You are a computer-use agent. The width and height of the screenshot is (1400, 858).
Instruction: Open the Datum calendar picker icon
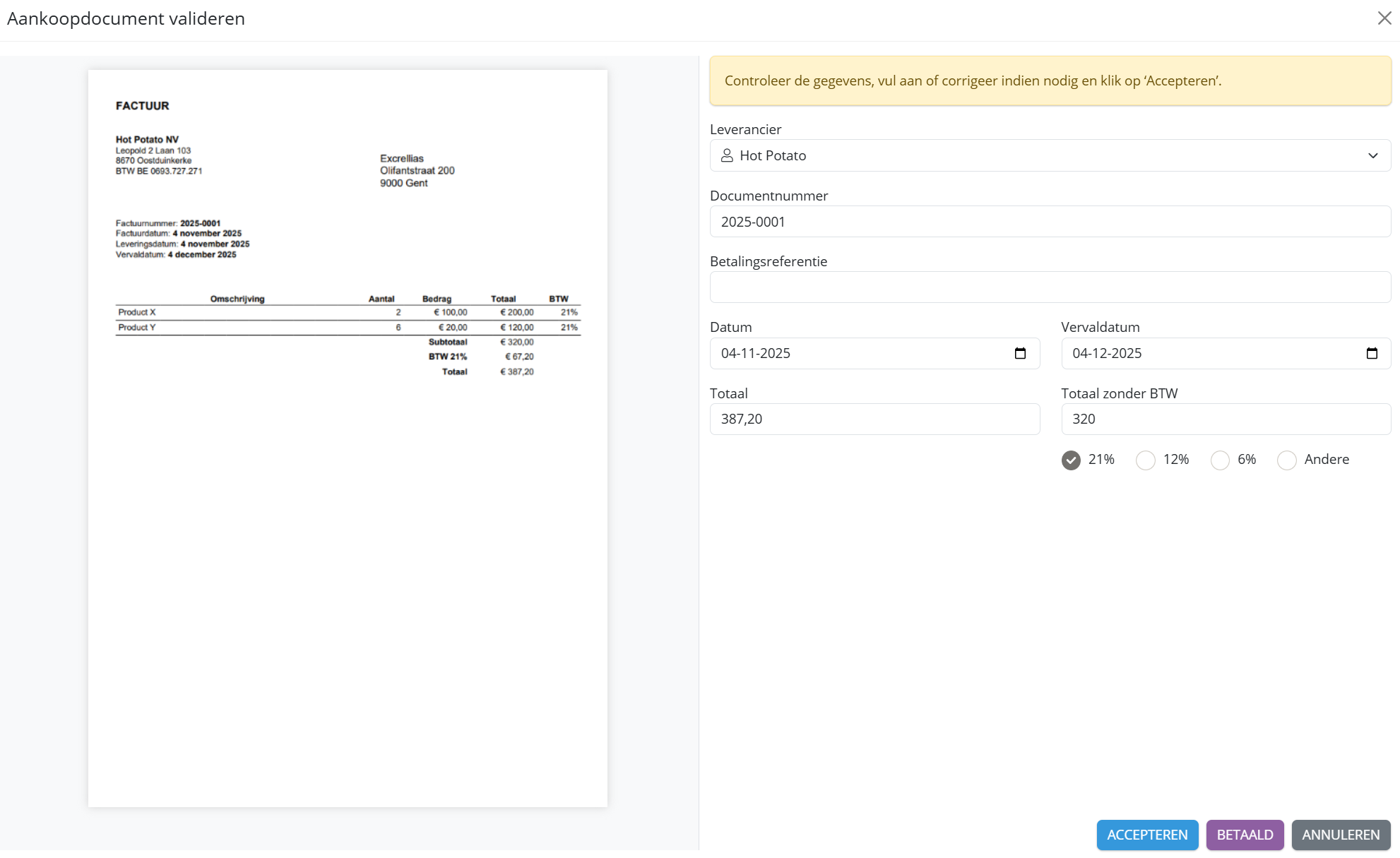(x=1020, y=353)
